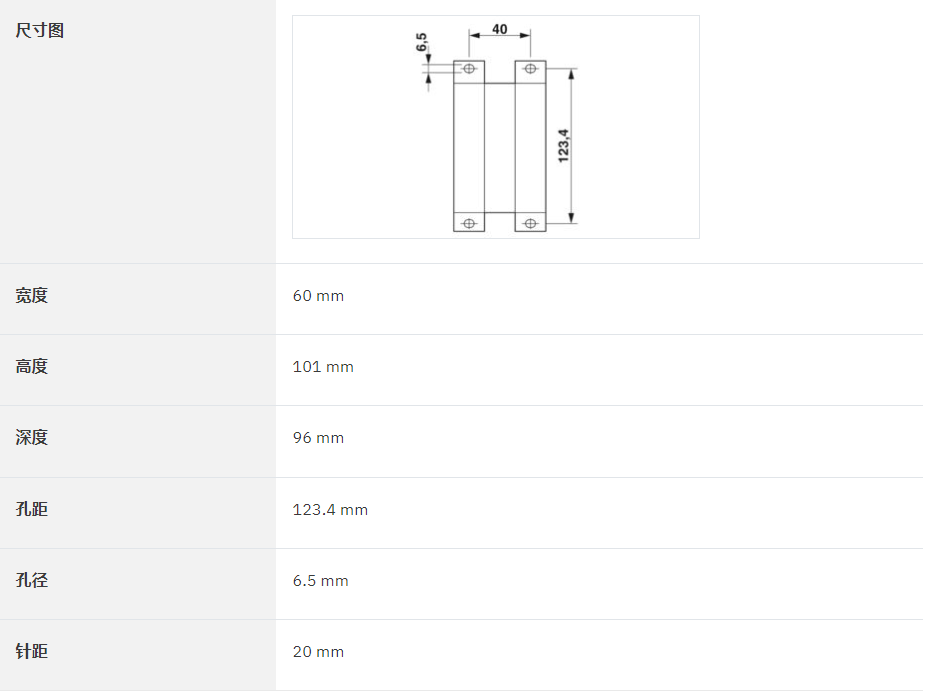Click the 深度 label
This screenshot has height=691, width=925.
31,437
